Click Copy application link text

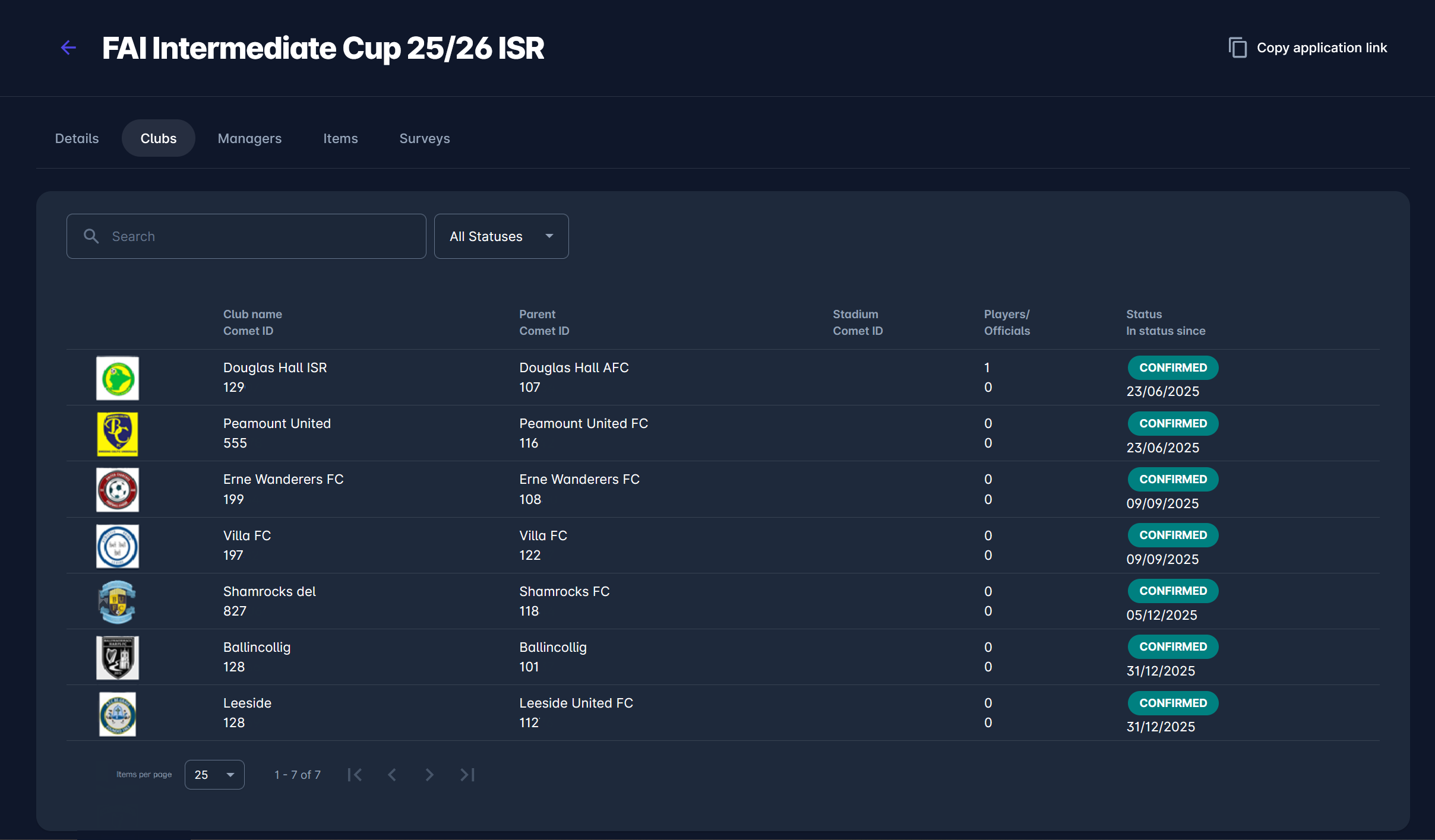pyautogui.click(x=1322, y=47)
